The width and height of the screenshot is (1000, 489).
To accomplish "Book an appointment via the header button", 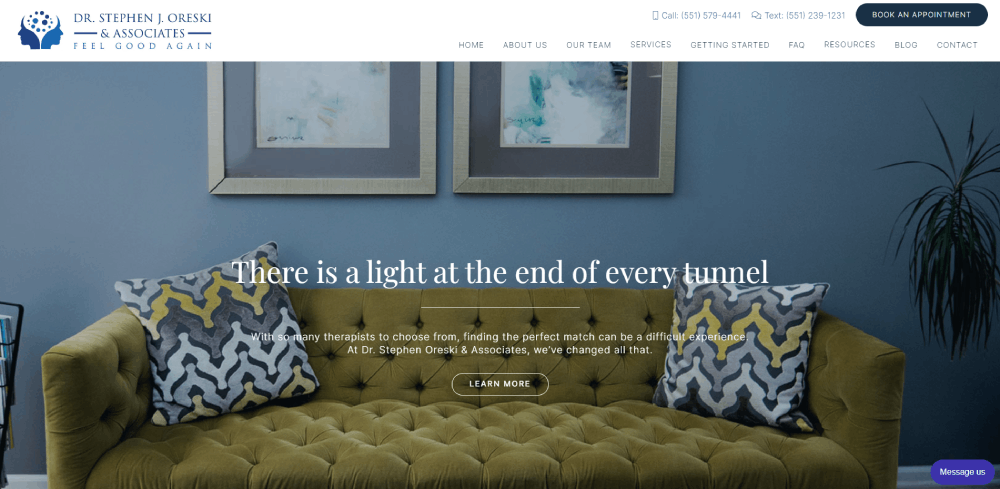I will (921, 15).
